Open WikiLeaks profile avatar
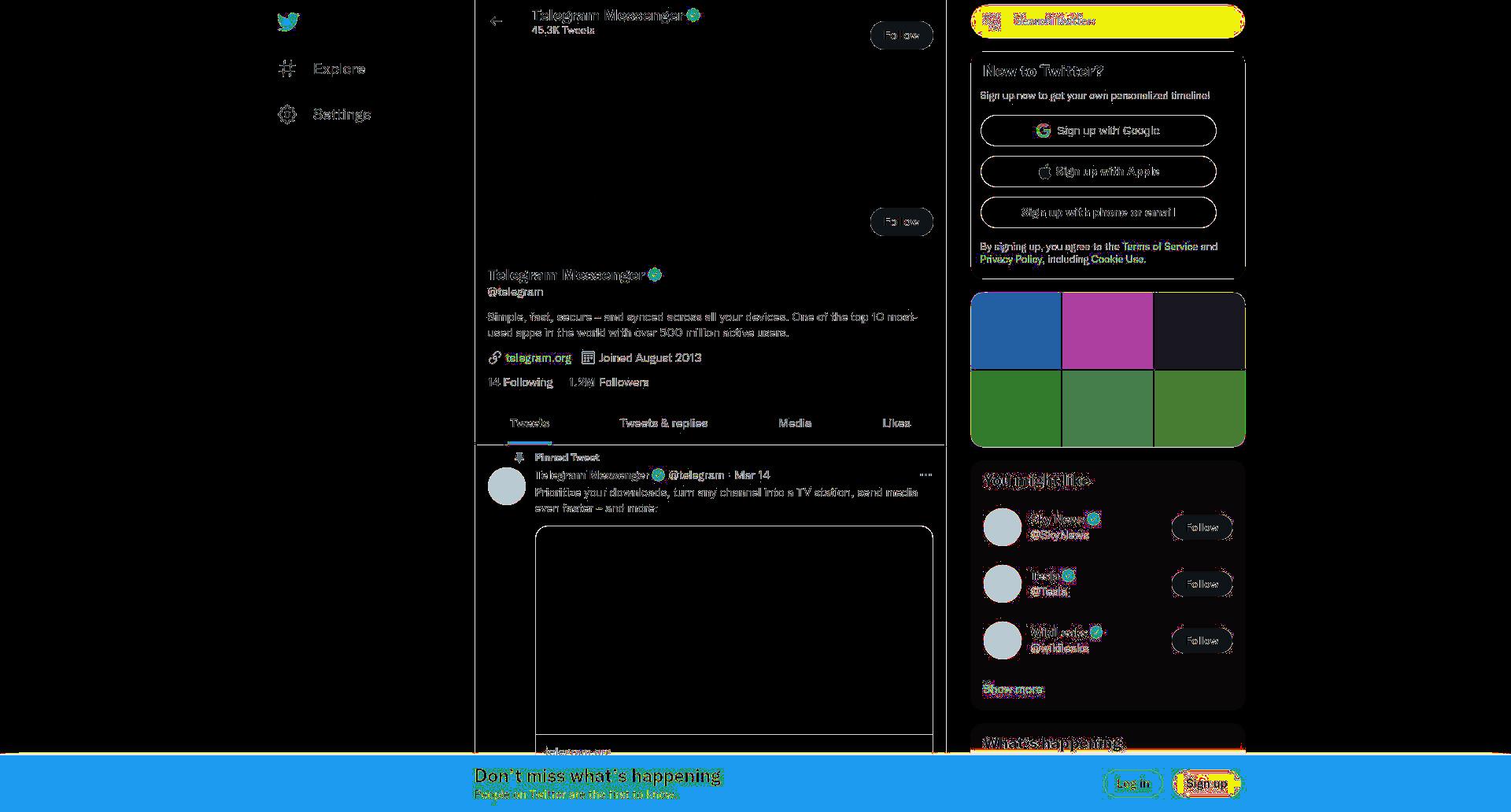1511x812 pixels. [1003, 640]
